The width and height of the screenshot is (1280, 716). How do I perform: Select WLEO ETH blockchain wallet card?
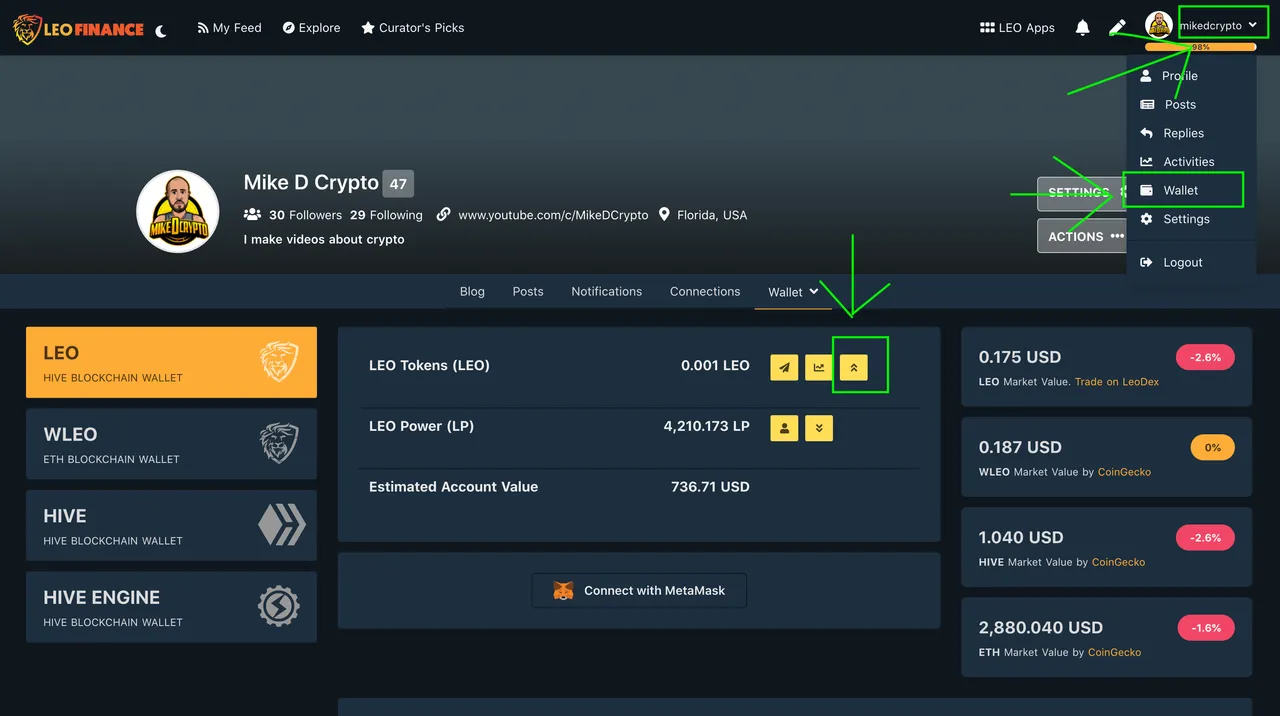click(x=171, y=444)
